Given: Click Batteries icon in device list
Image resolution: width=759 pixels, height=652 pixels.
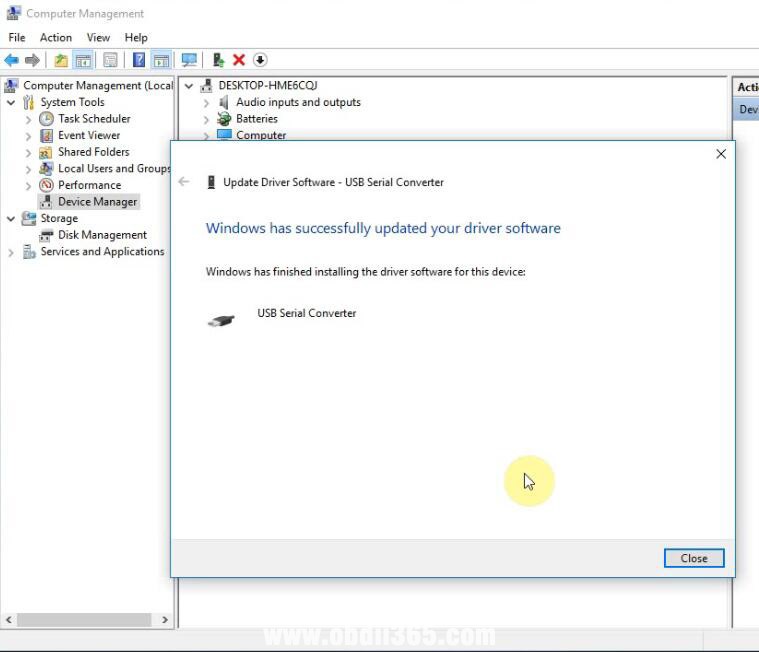Looking at the screenshot, I should (224, 119).
